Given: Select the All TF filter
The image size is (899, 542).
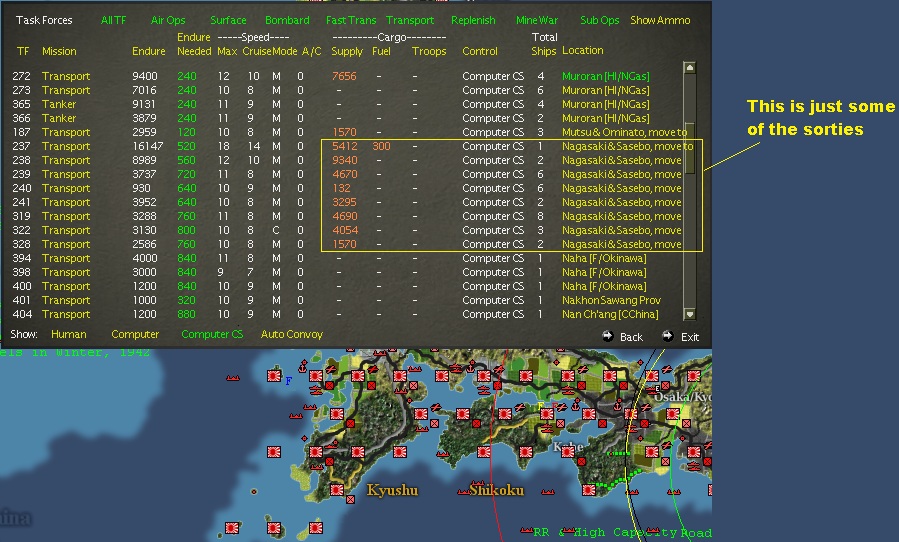Looking at the screenshot, I should [x=113, y=20].
